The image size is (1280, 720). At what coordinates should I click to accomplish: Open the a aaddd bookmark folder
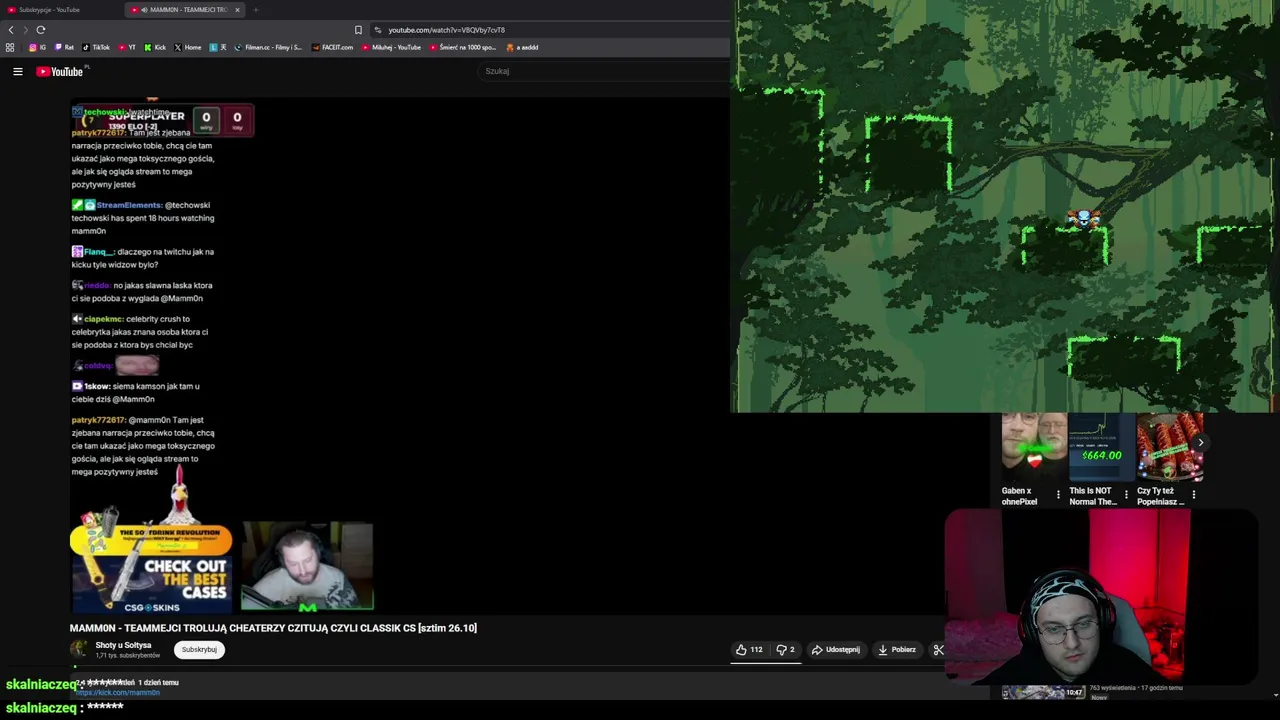pyautogui.click(x=522, y=47)
